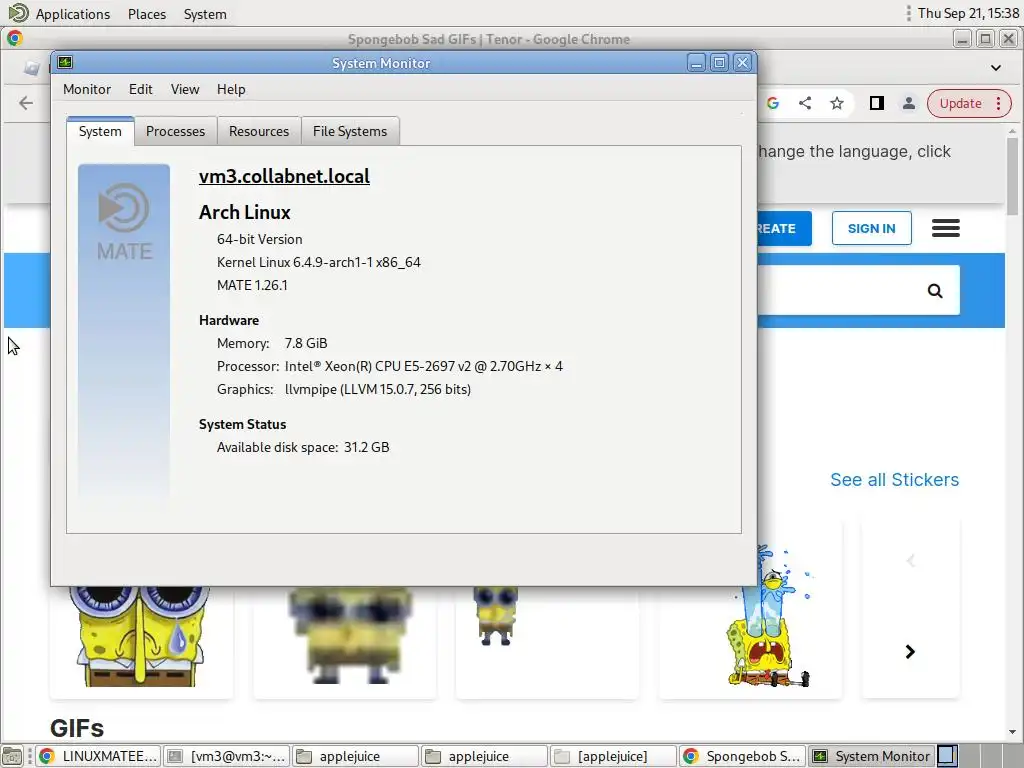Open the Places menu in top panel
The height and width of the screenshot is (768, 1024).
(x=147, y=14)
